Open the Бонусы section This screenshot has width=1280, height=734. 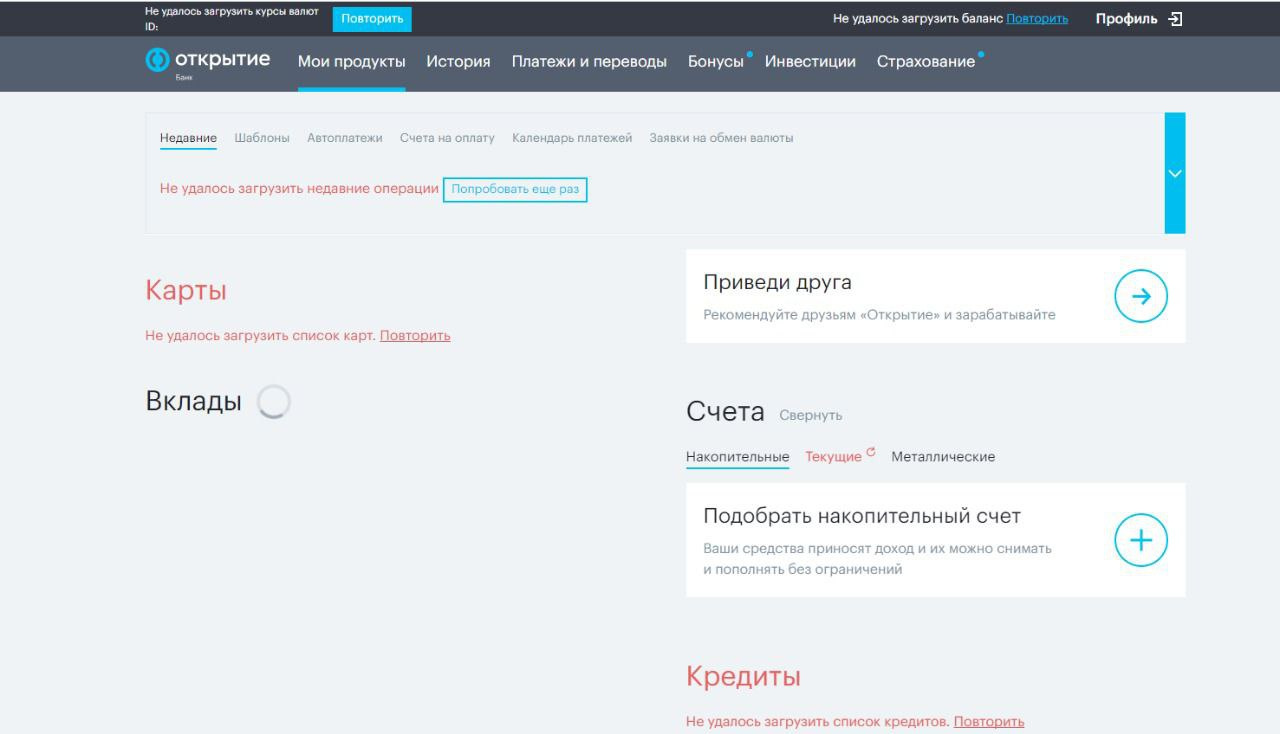click(716, 62)
